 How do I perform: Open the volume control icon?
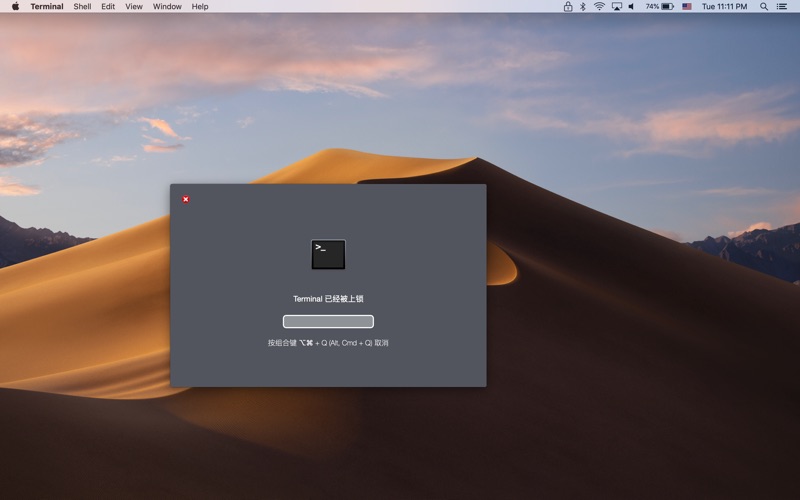[632, 7]
